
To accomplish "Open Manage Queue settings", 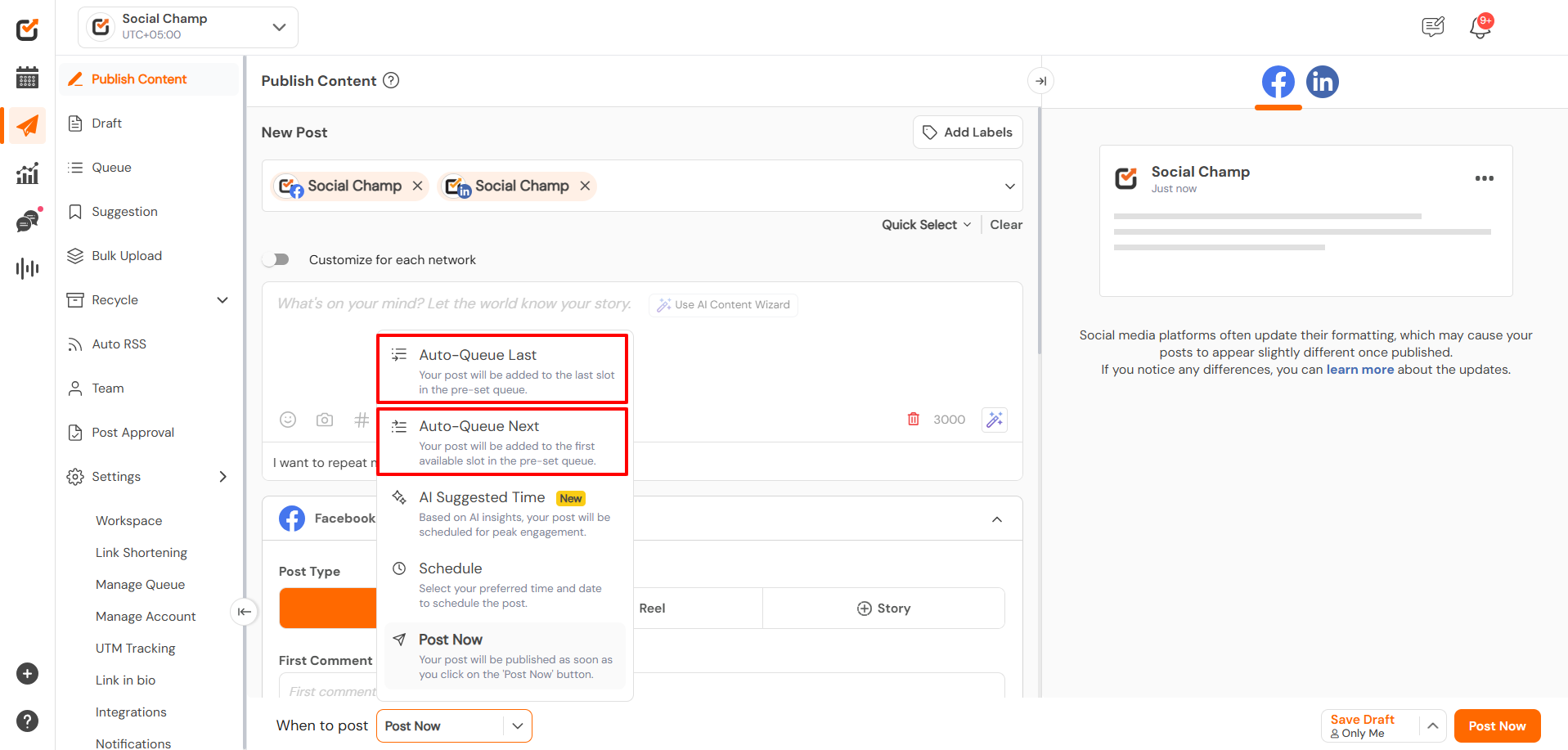I will coord(140,585).
